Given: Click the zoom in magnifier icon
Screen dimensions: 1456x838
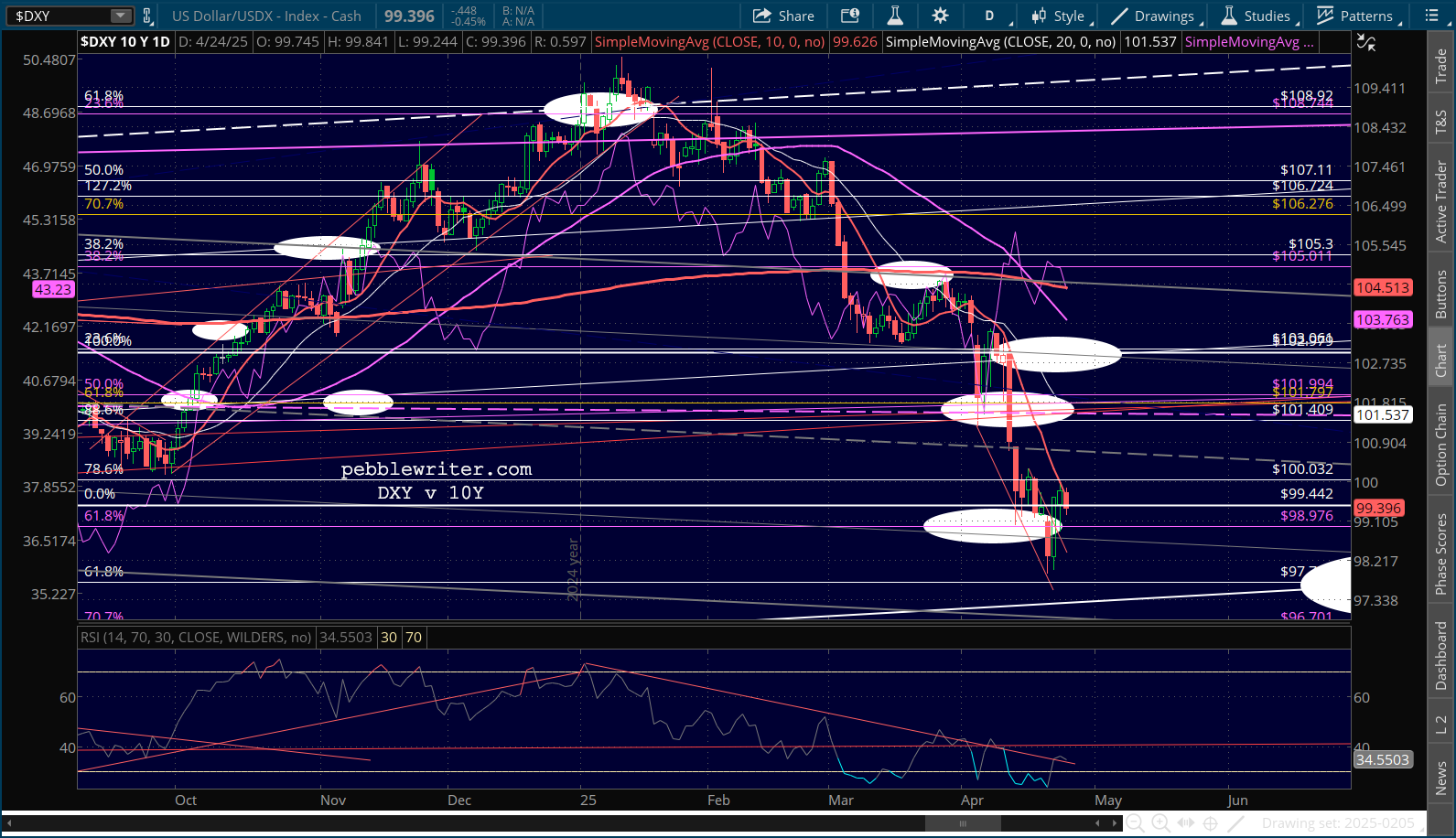Looking at the screenshot, I should click(x=1160, y=822).
